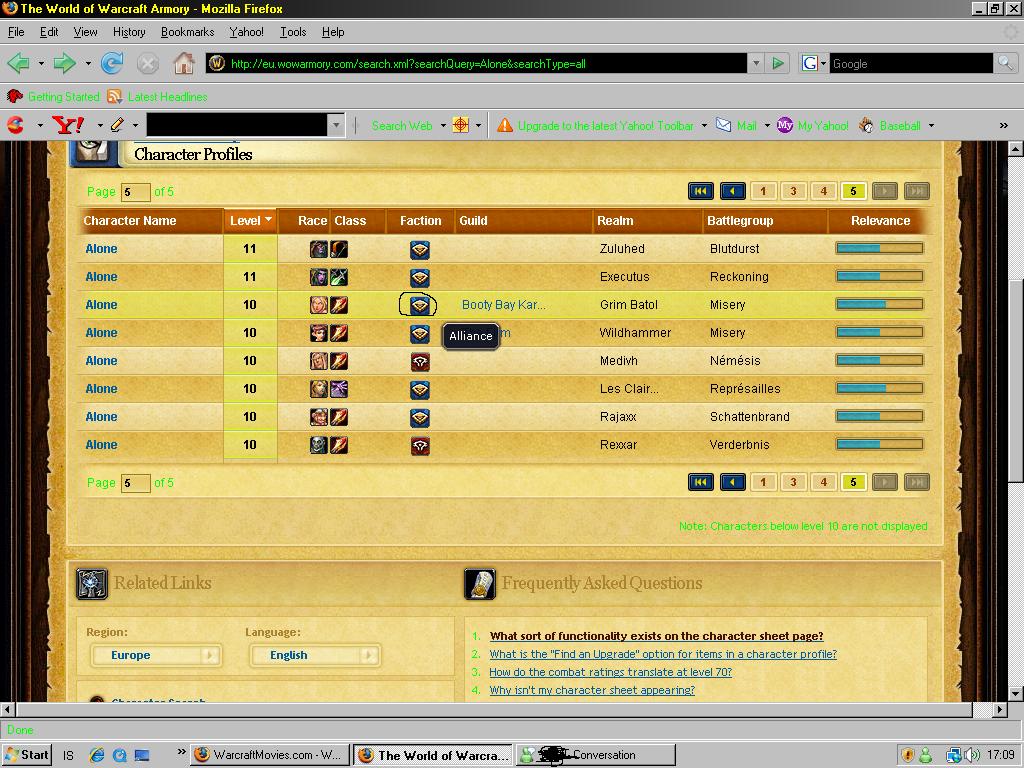Click the Stop loading icon
Screen dimensions: 1024x768
tap(148, 63)
